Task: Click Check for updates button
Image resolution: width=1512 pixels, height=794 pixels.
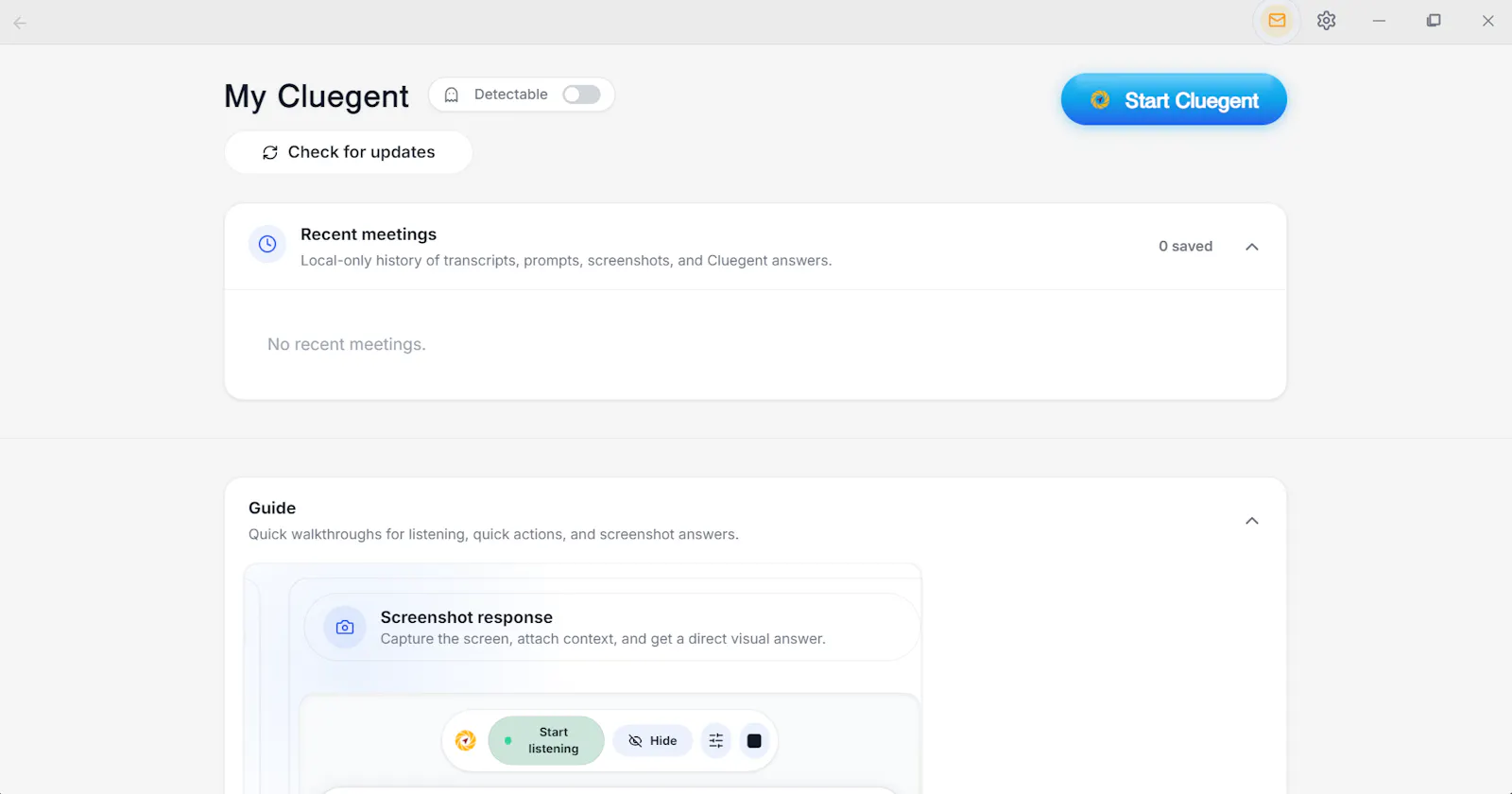Action: click(x=349, y=152)
